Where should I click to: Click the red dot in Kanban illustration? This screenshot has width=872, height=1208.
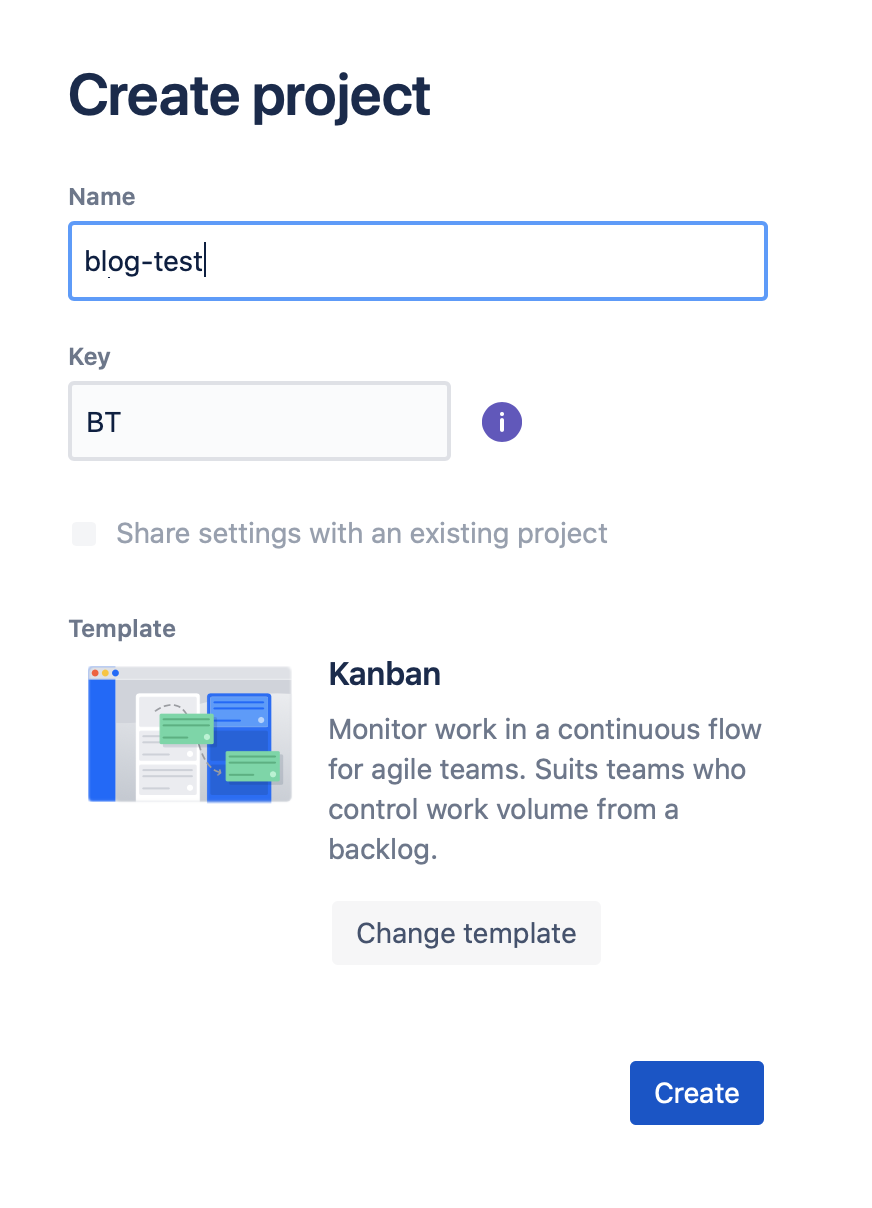95,673
